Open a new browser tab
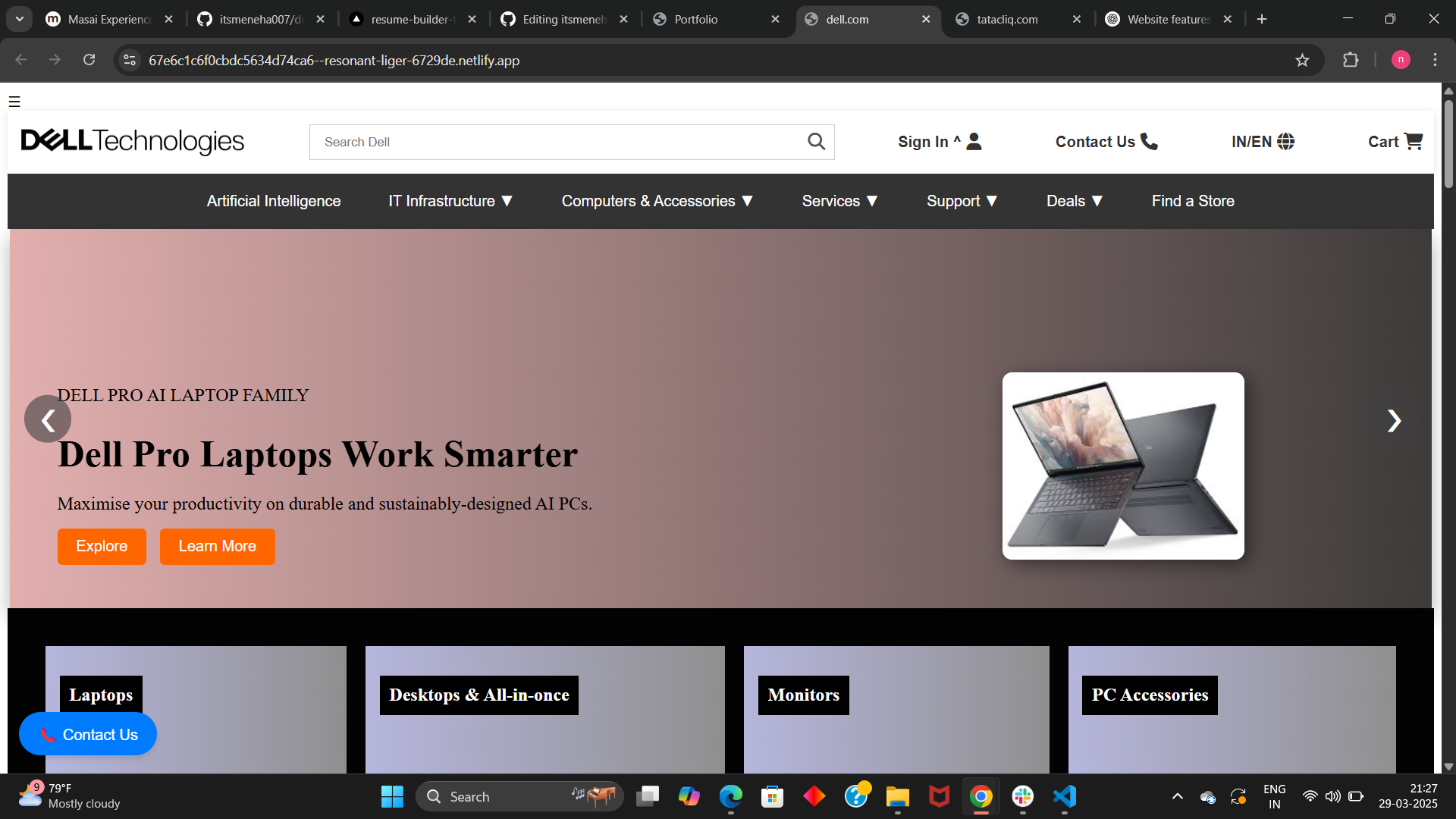Screen dimensions: 1456x819 pyautogui.click(x=1262, y=19)
